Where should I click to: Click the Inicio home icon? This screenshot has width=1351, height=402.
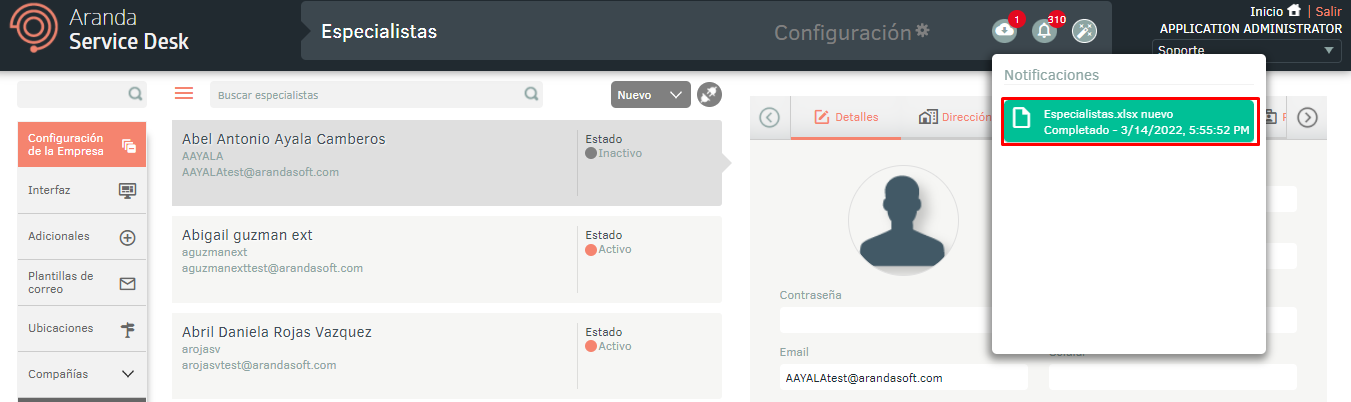coord(1294,10)
